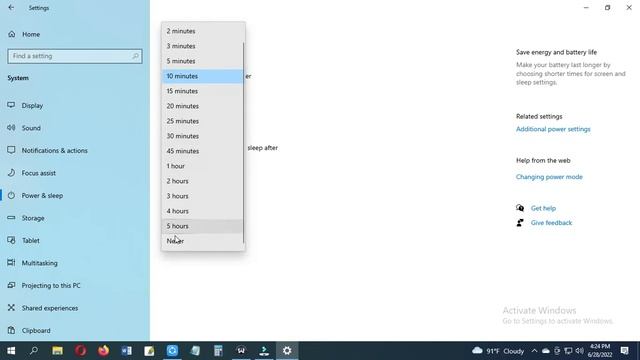Image resolution: width=640 pixels, height=360 pixels.
Task: Open Storage settings
Action: 33,218
